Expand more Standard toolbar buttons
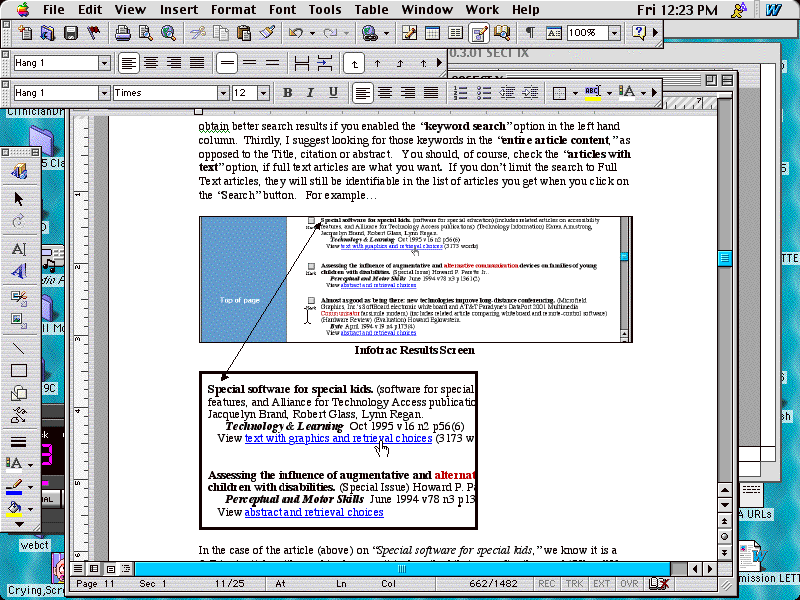 (x=656, y=33)
